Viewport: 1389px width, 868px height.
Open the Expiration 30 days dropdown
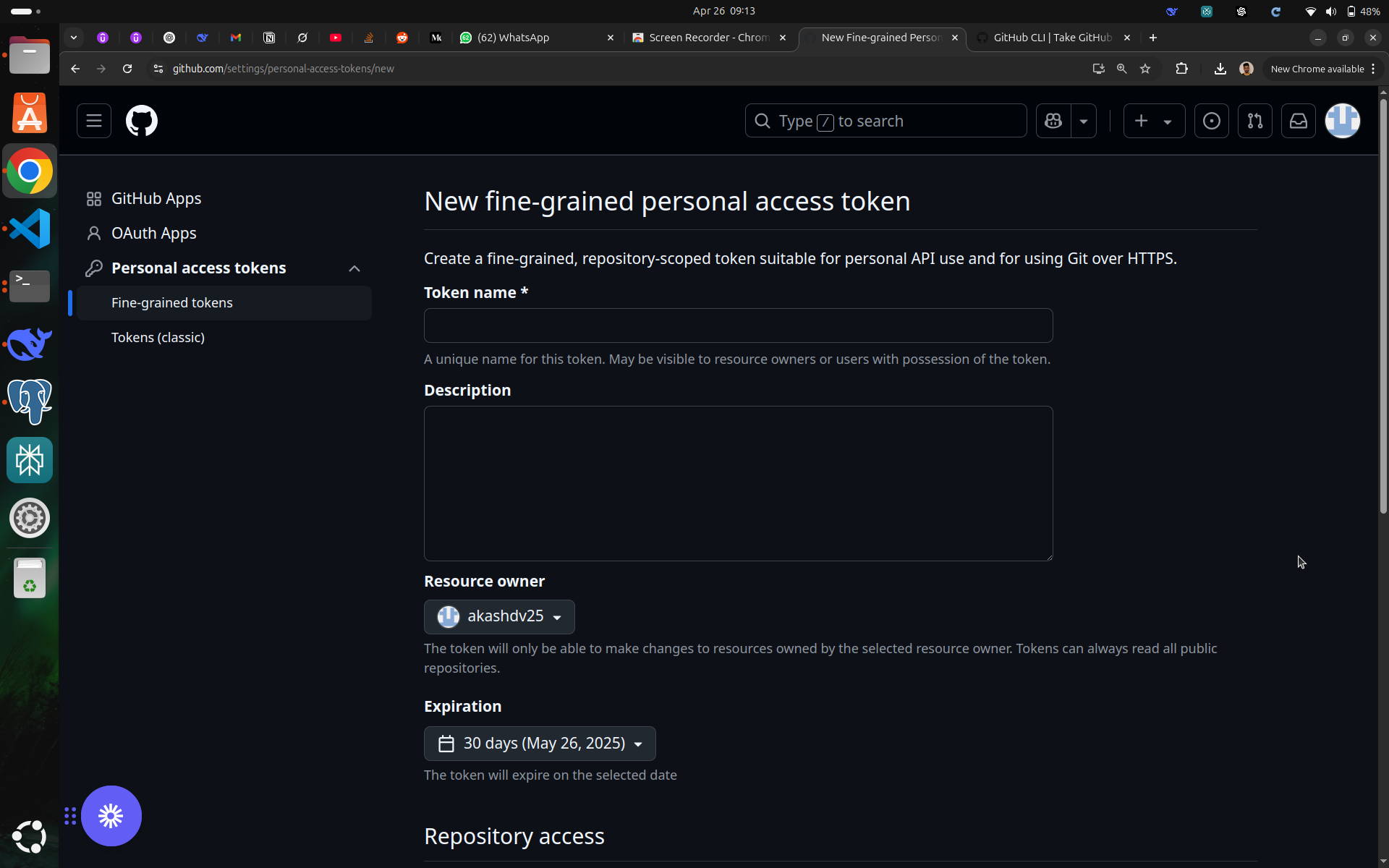pos(540,744)
